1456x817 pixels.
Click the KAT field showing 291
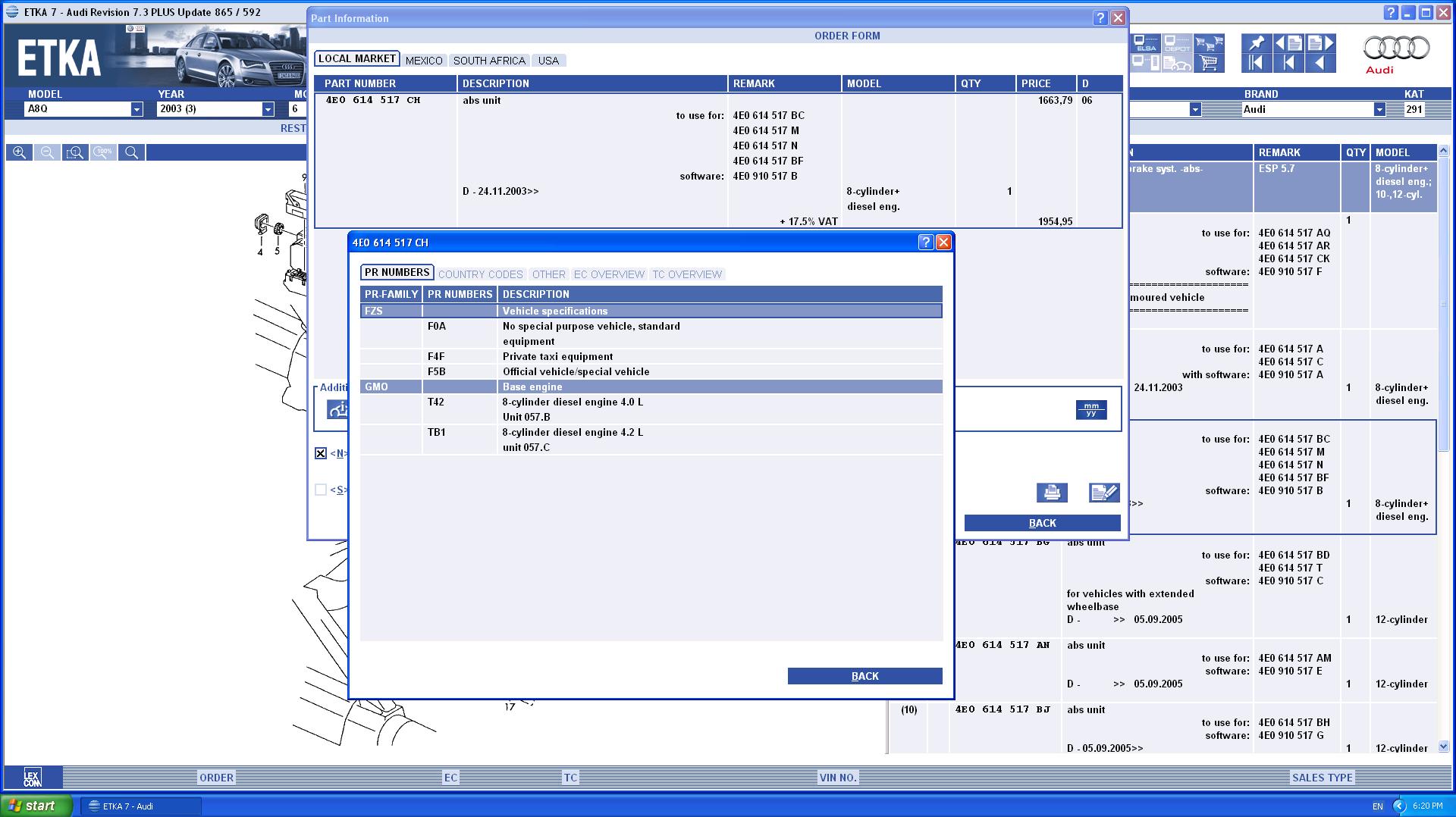click(x=1415, y=109)
